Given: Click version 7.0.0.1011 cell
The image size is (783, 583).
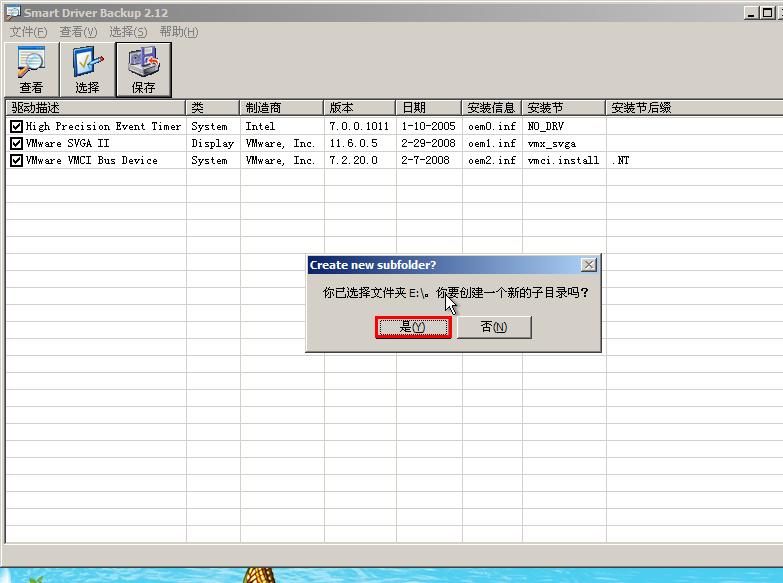Looking at the screenshot, I should tap(359, 127).
